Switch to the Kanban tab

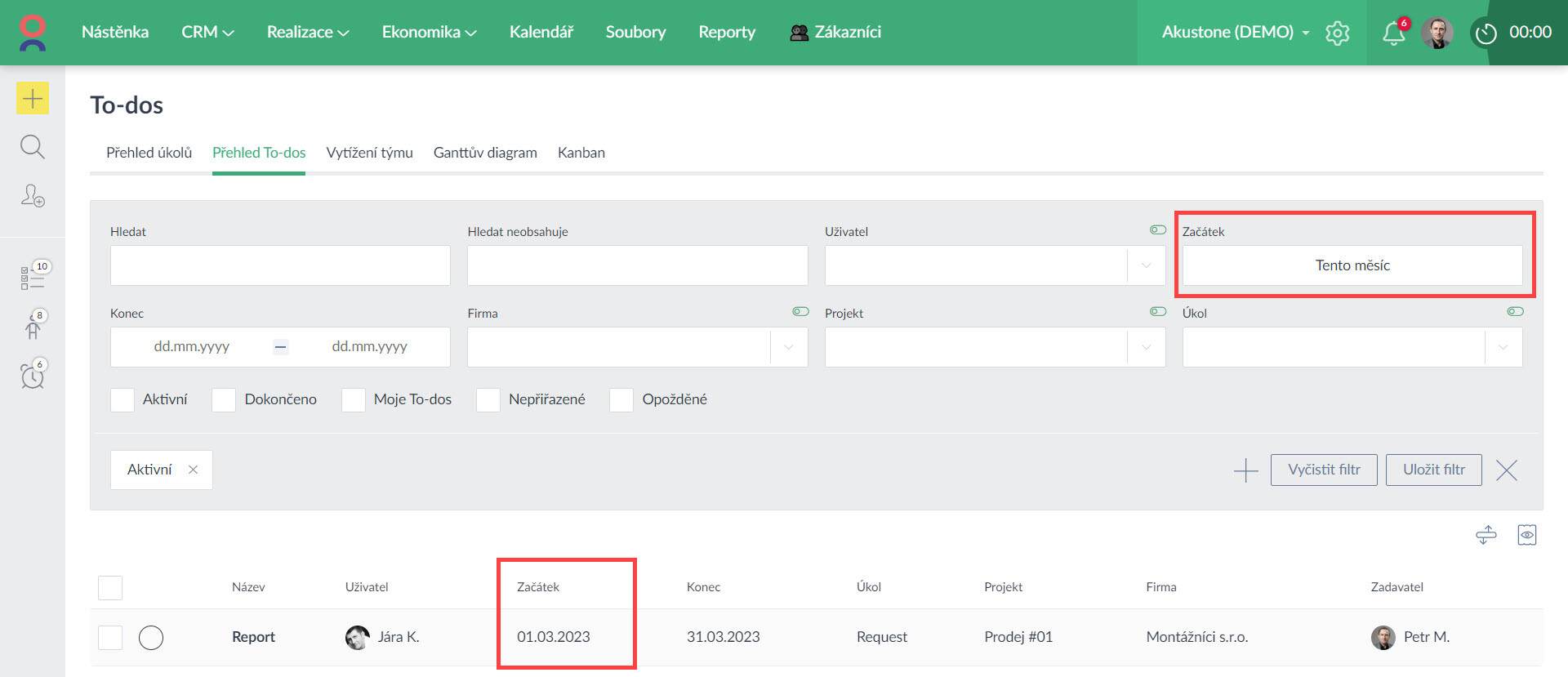coord(581,153)
